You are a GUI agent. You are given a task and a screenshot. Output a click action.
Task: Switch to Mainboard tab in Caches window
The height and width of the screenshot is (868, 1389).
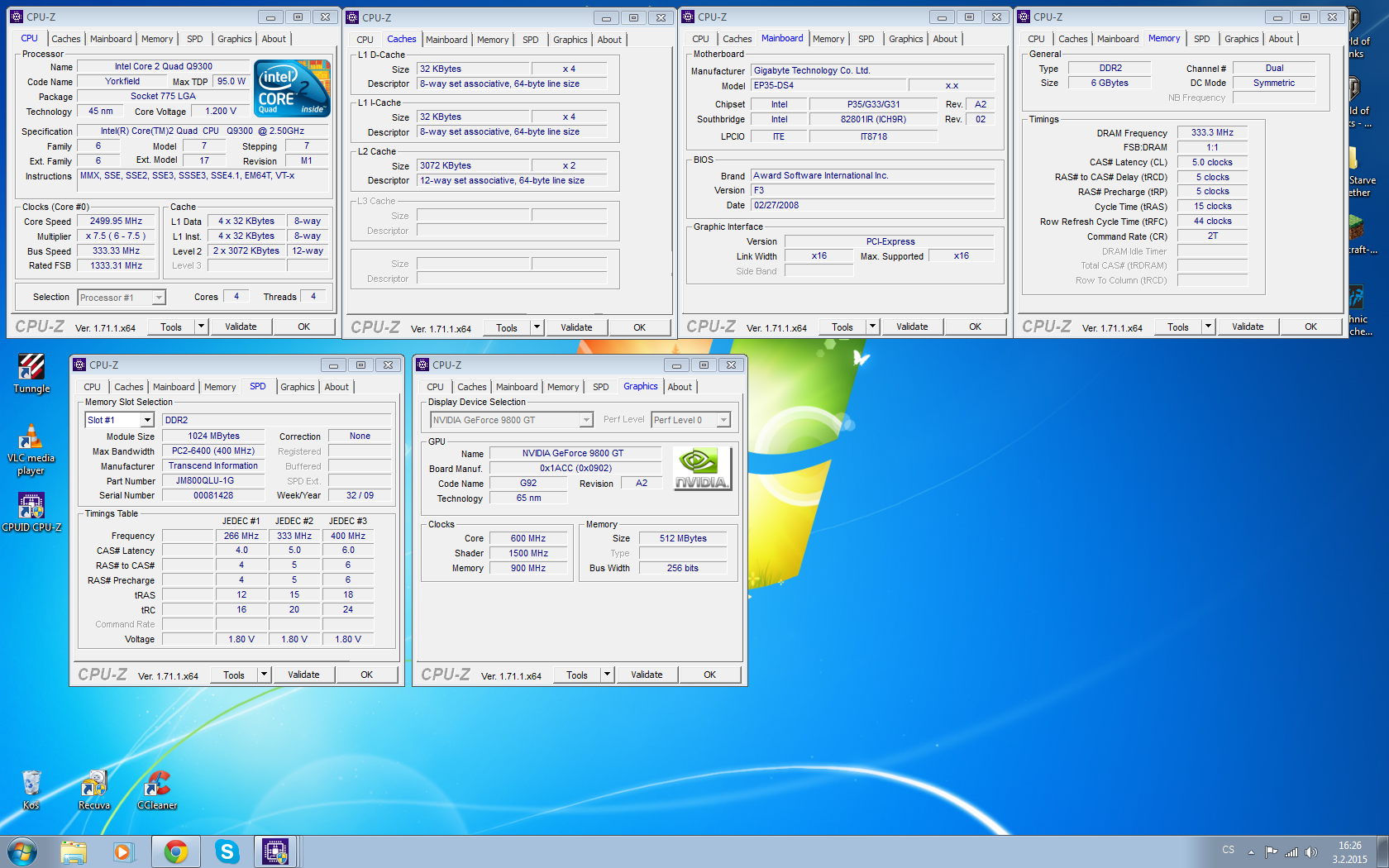tap(446, 40)
